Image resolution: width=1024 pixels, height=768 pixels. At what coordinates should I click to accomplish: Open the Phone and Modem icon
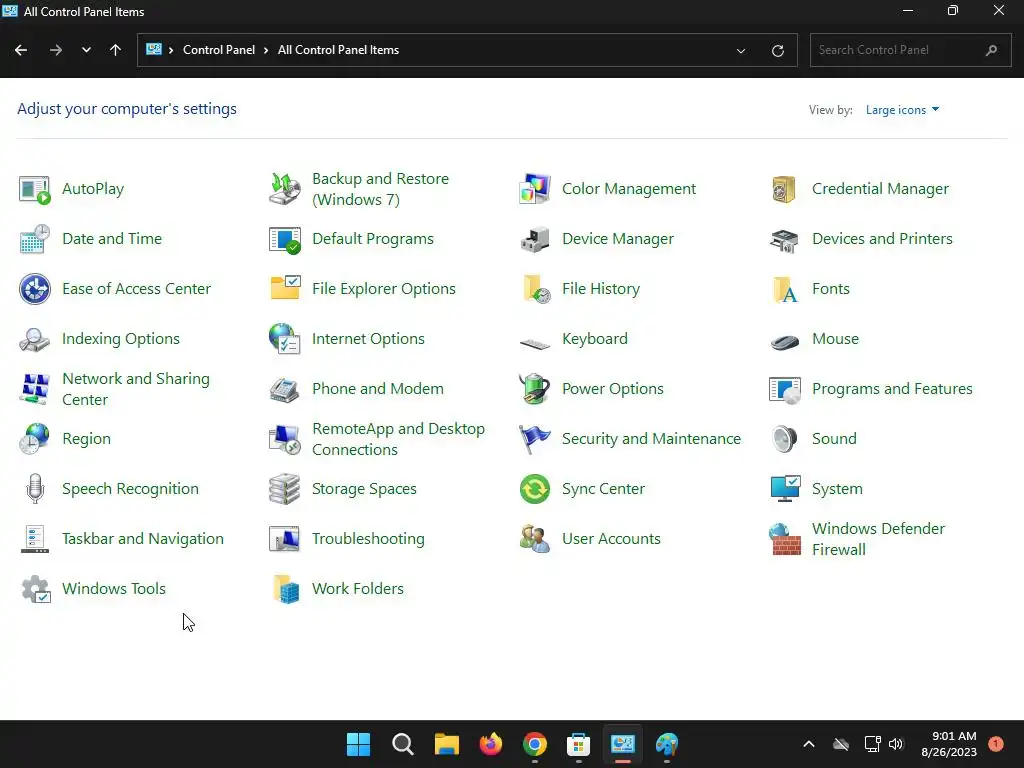coord(285,389)
